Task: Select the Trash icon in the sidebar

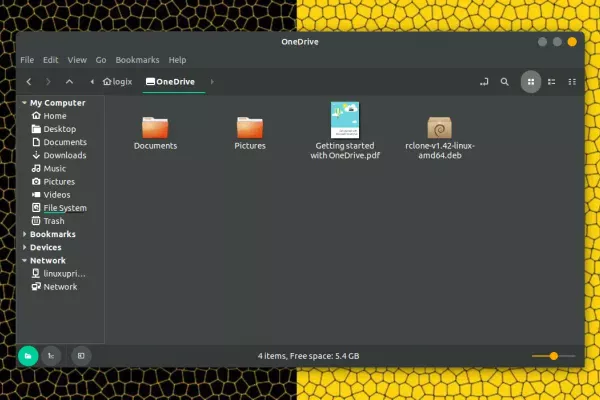Action: click(x=36, y=220)
